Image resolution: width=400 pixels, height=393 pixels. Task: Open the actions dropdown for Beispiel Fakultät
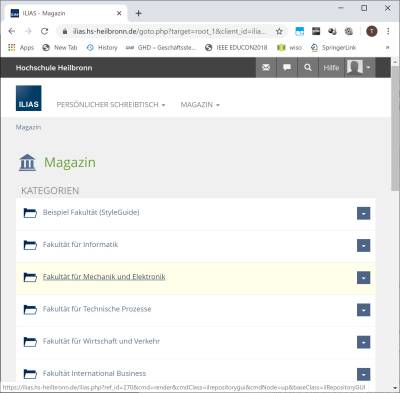pyautogui.click(x=363, y=213)
